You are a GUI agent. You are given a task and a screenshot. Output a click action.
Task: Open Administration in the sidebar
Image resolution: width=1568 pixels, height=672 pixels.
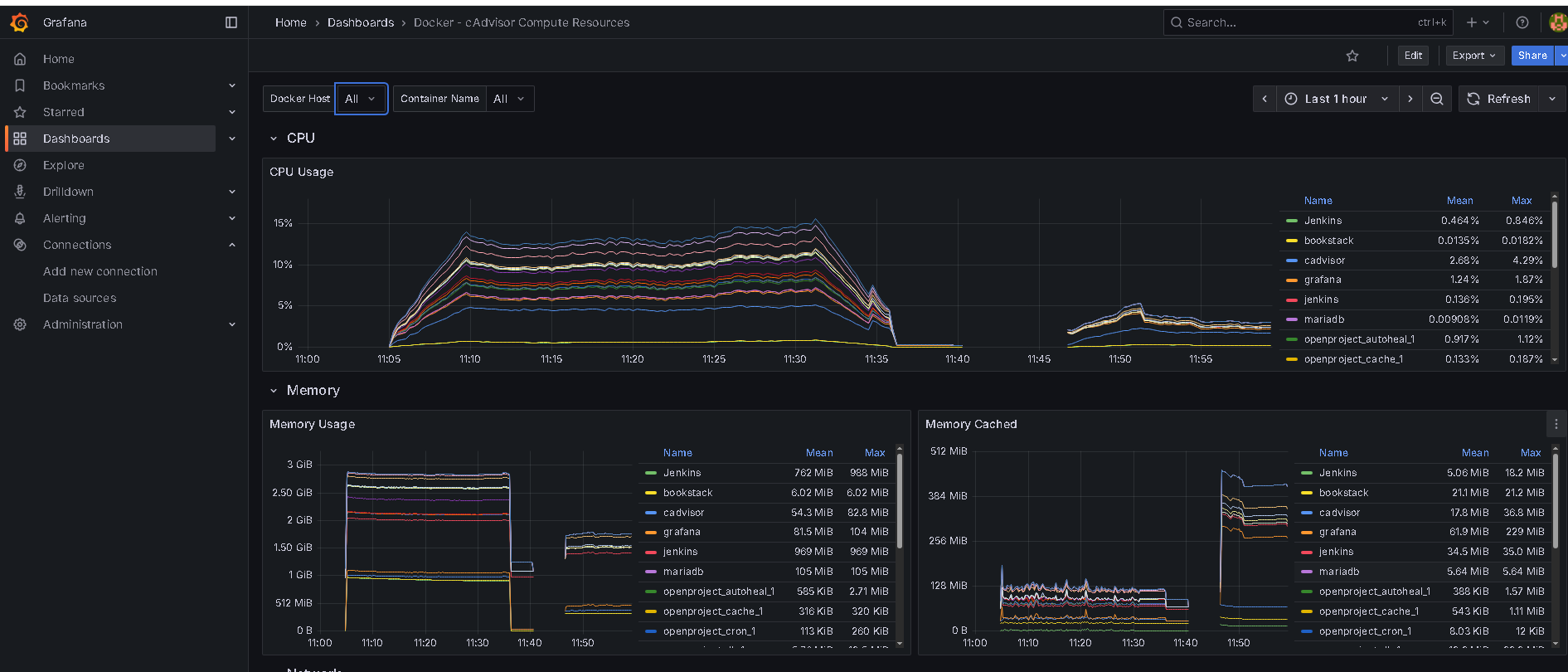[83, 324]
